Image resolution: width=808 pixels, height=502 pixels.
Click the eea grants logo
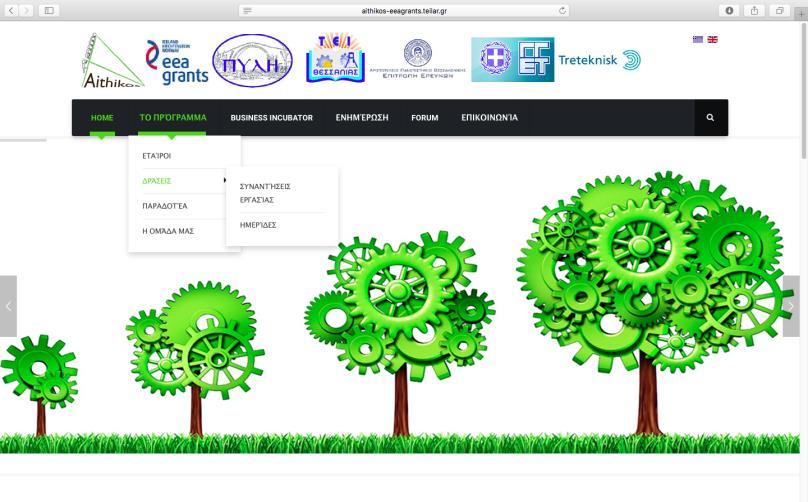pyautogui.click(x=177, y=61)
